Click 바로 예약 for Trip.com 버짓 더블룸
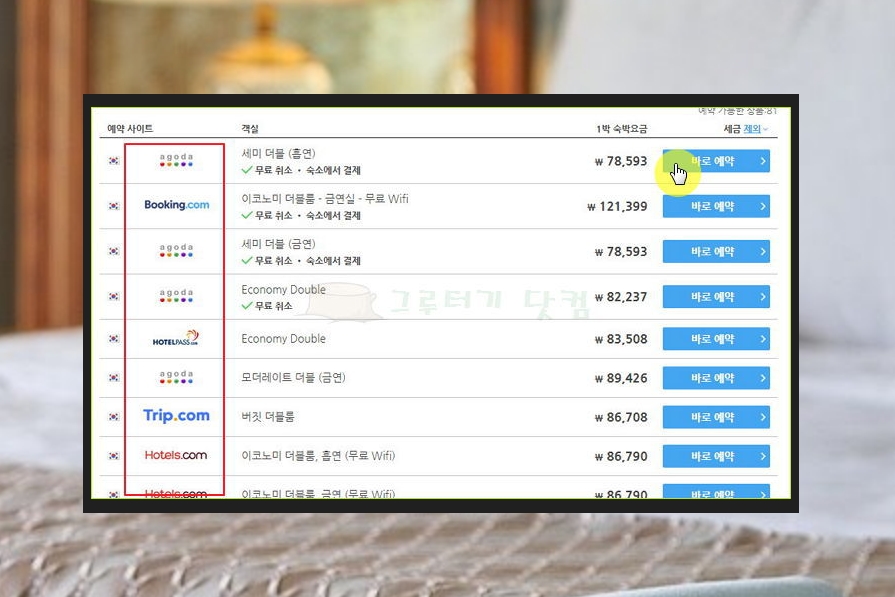The width and height of the screenshot is (895, 597). click(x=716, y=417)
